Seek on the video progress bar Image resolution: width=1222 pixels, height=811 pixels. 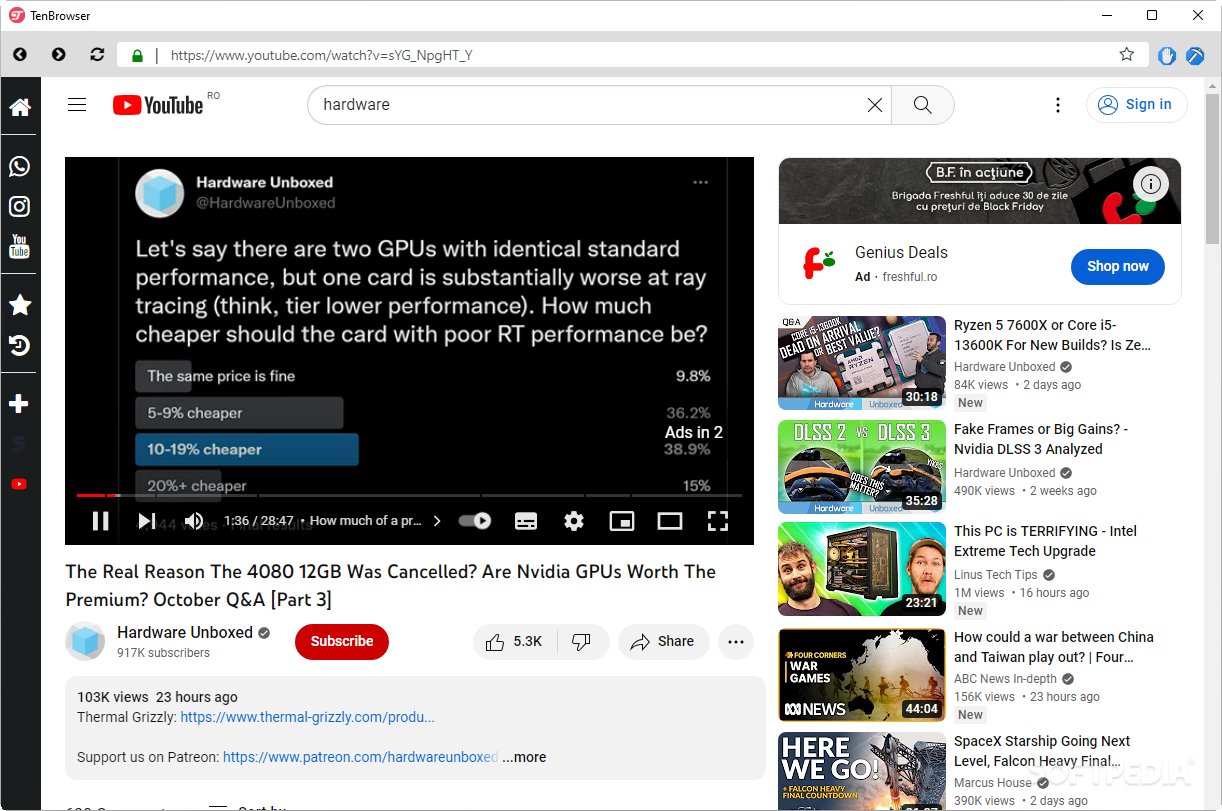coord(409,495)
